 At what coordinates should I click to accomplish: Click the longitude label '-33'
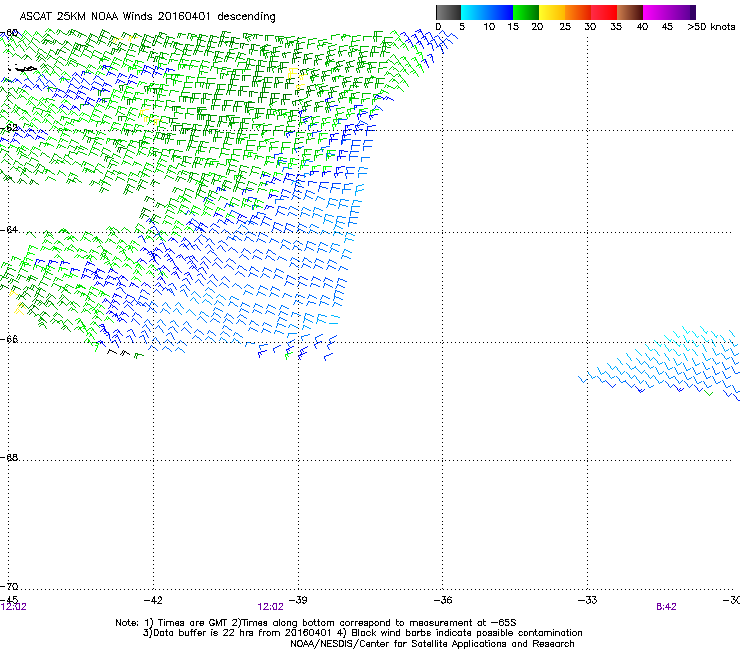[x=588, y=600]
